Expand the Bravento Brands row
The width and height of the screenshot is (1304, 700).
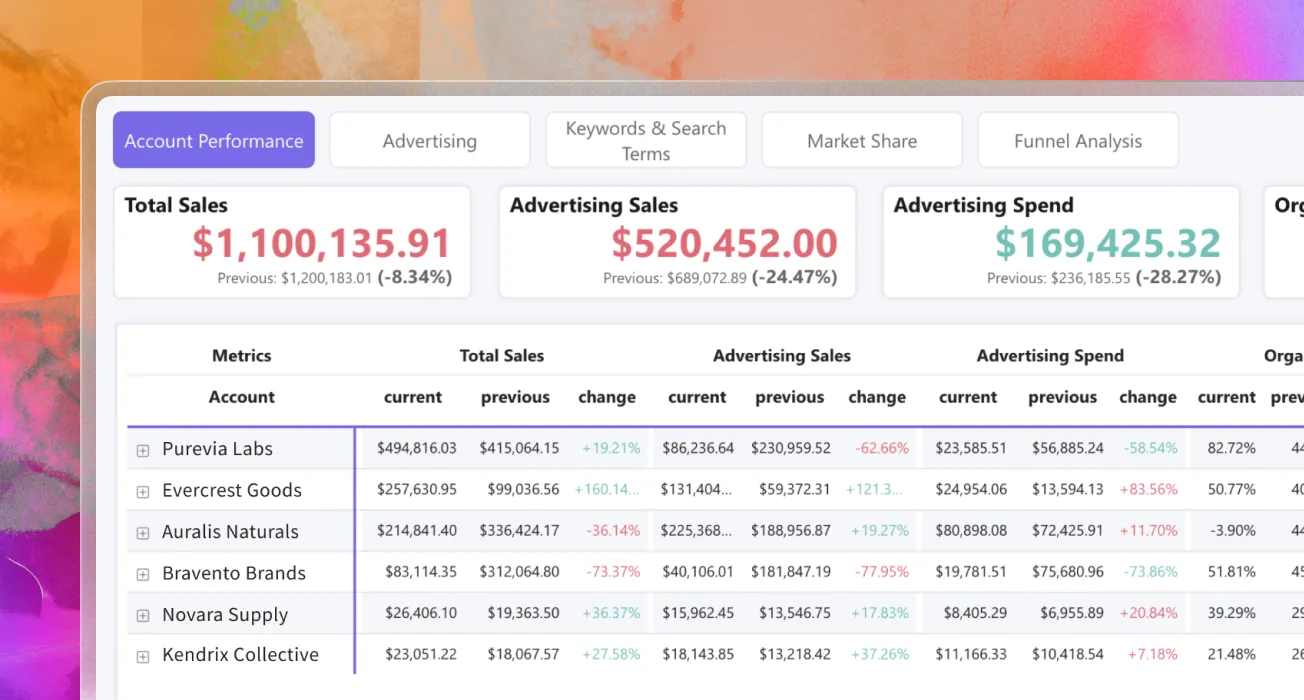click(x=143, y=574)
